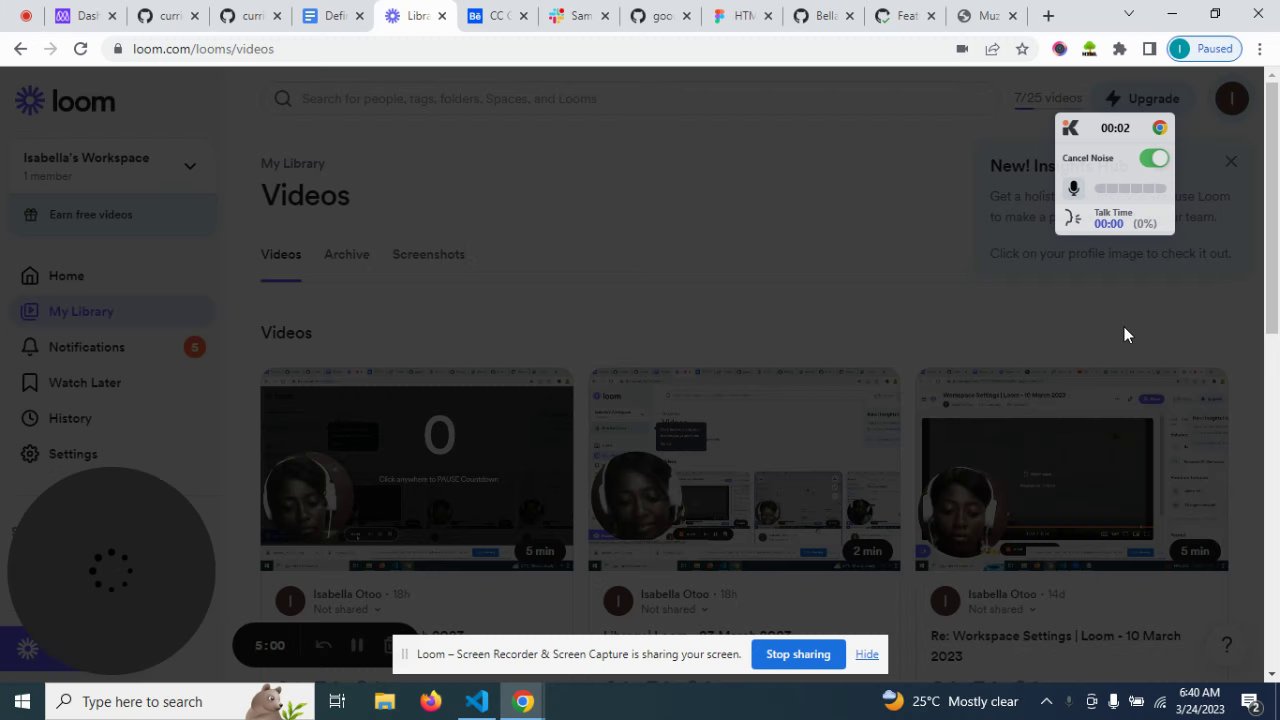Select My Library in sidebar
This screenshot has width=1280, height=720.
(x=112, y=311)
